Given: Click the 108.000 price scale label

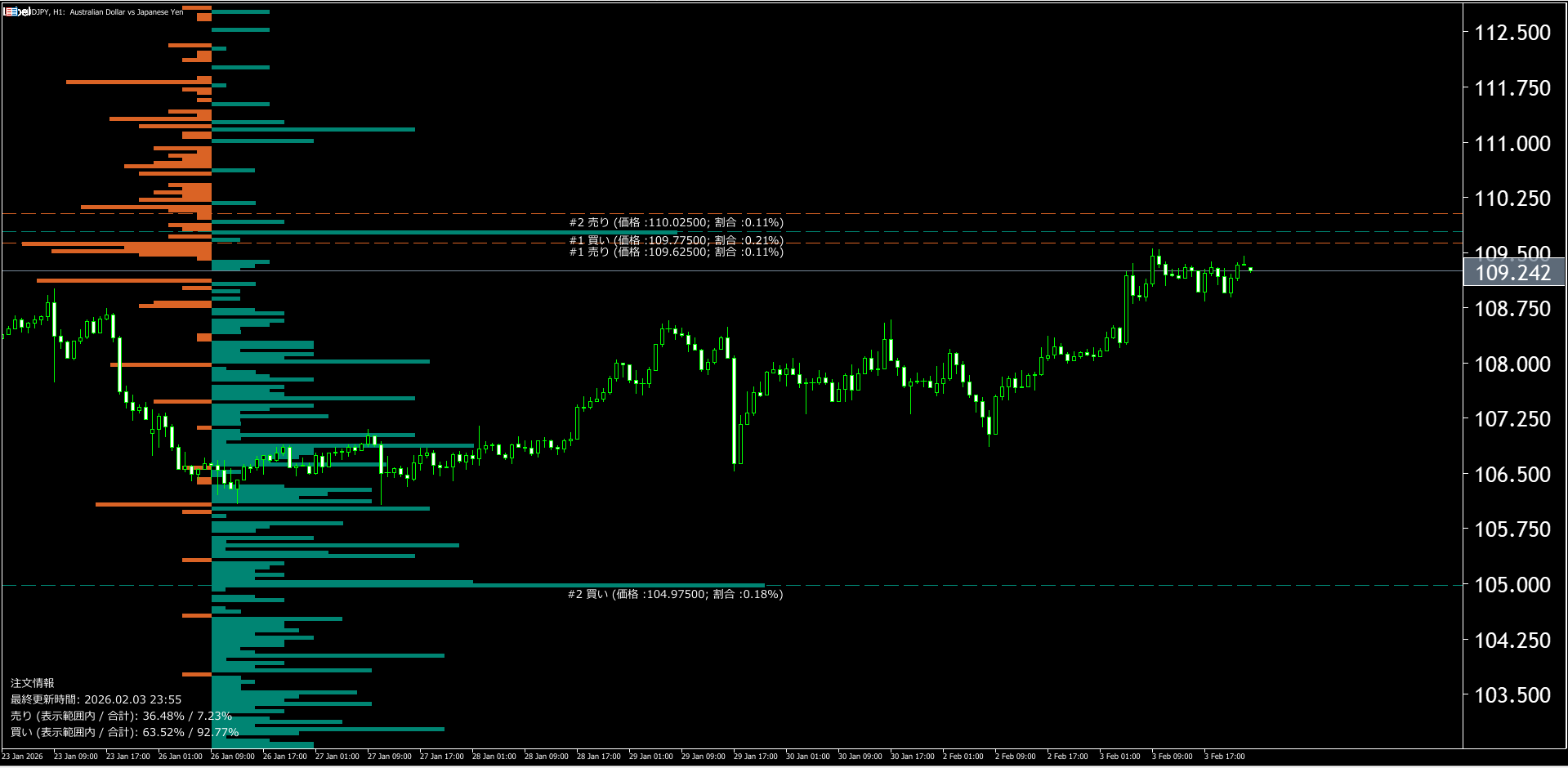Looking at the screenshot, I should tap(1512, 364).
